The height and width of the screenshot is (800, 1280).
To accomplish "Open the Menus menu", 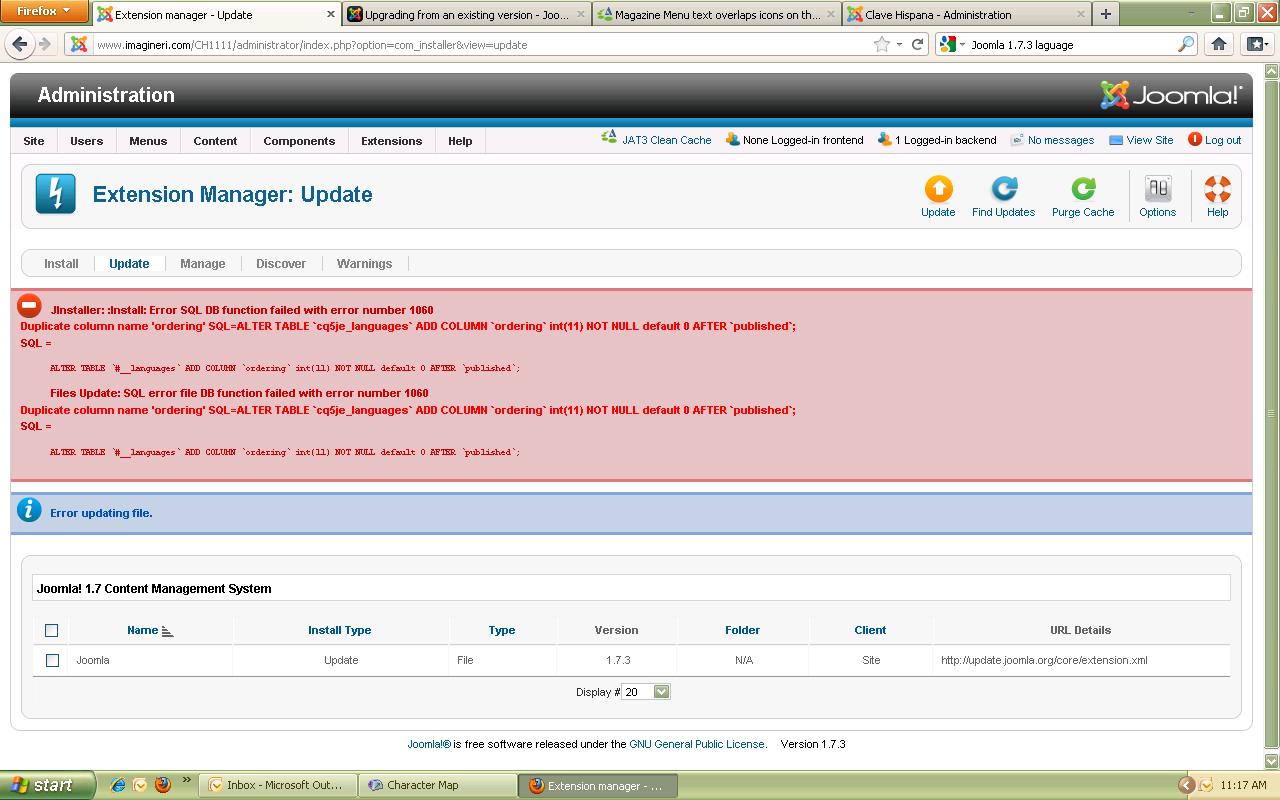I will pyautogui.click(x=148, y=141).
